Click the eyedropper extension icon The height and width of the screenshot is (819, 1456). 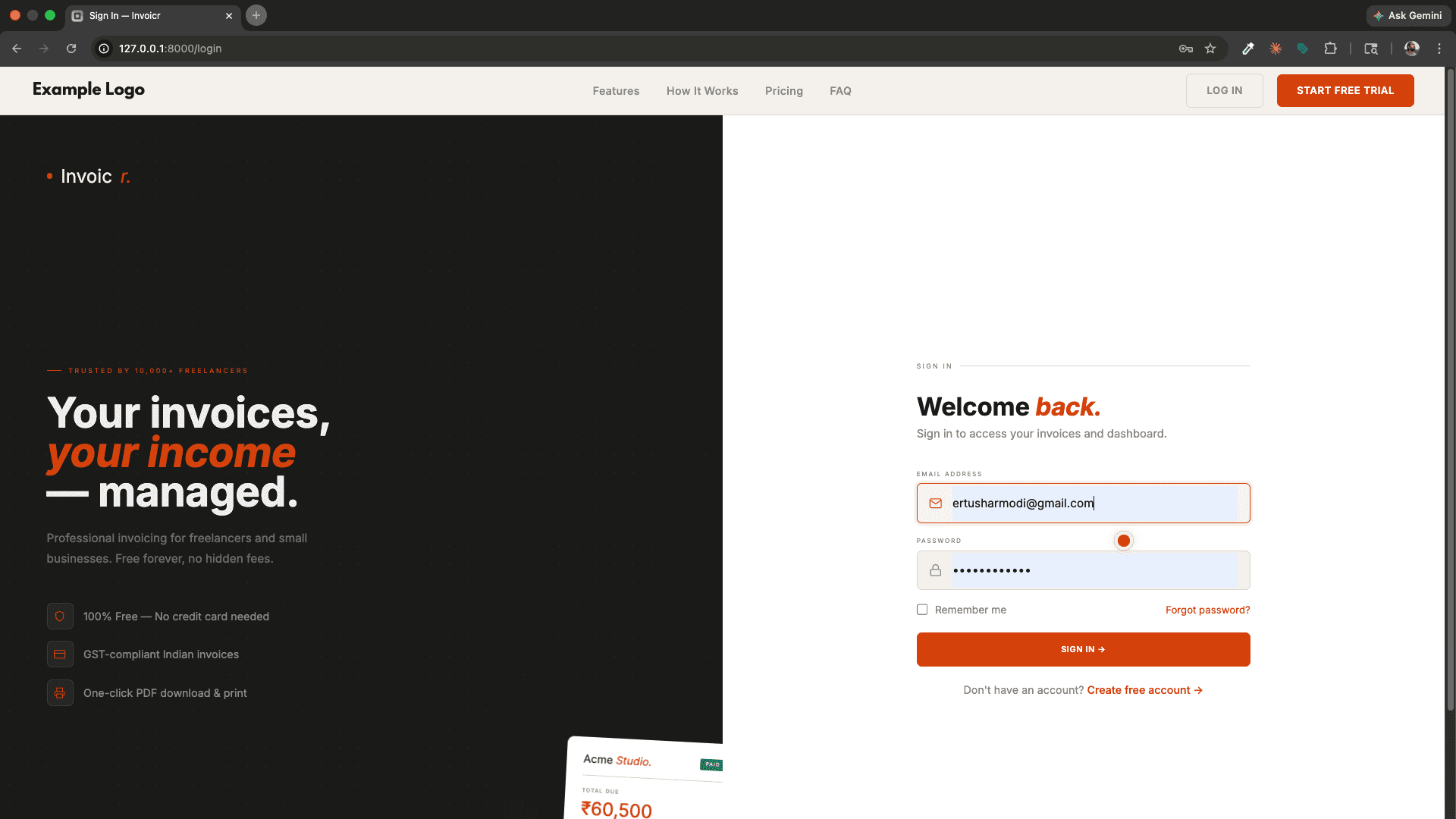1248,49
